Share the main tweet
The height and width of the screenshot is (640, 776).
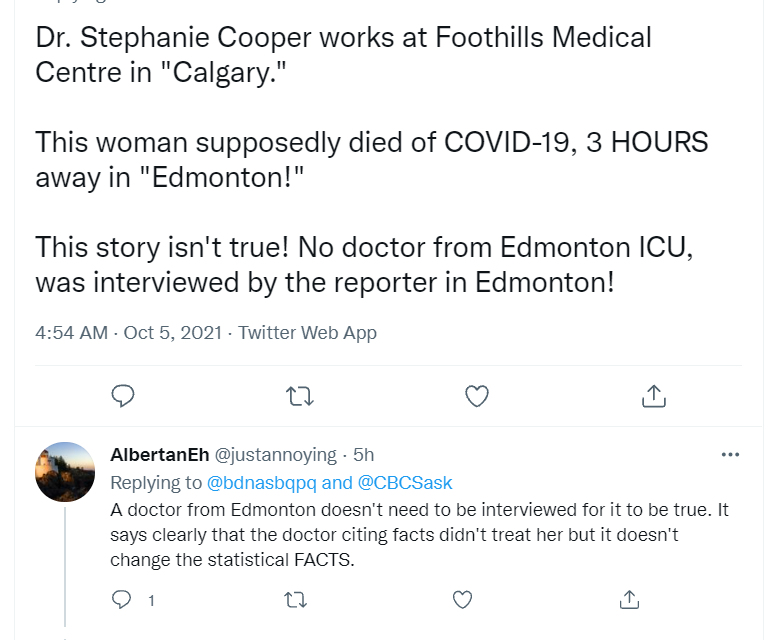tap(653, 396)
